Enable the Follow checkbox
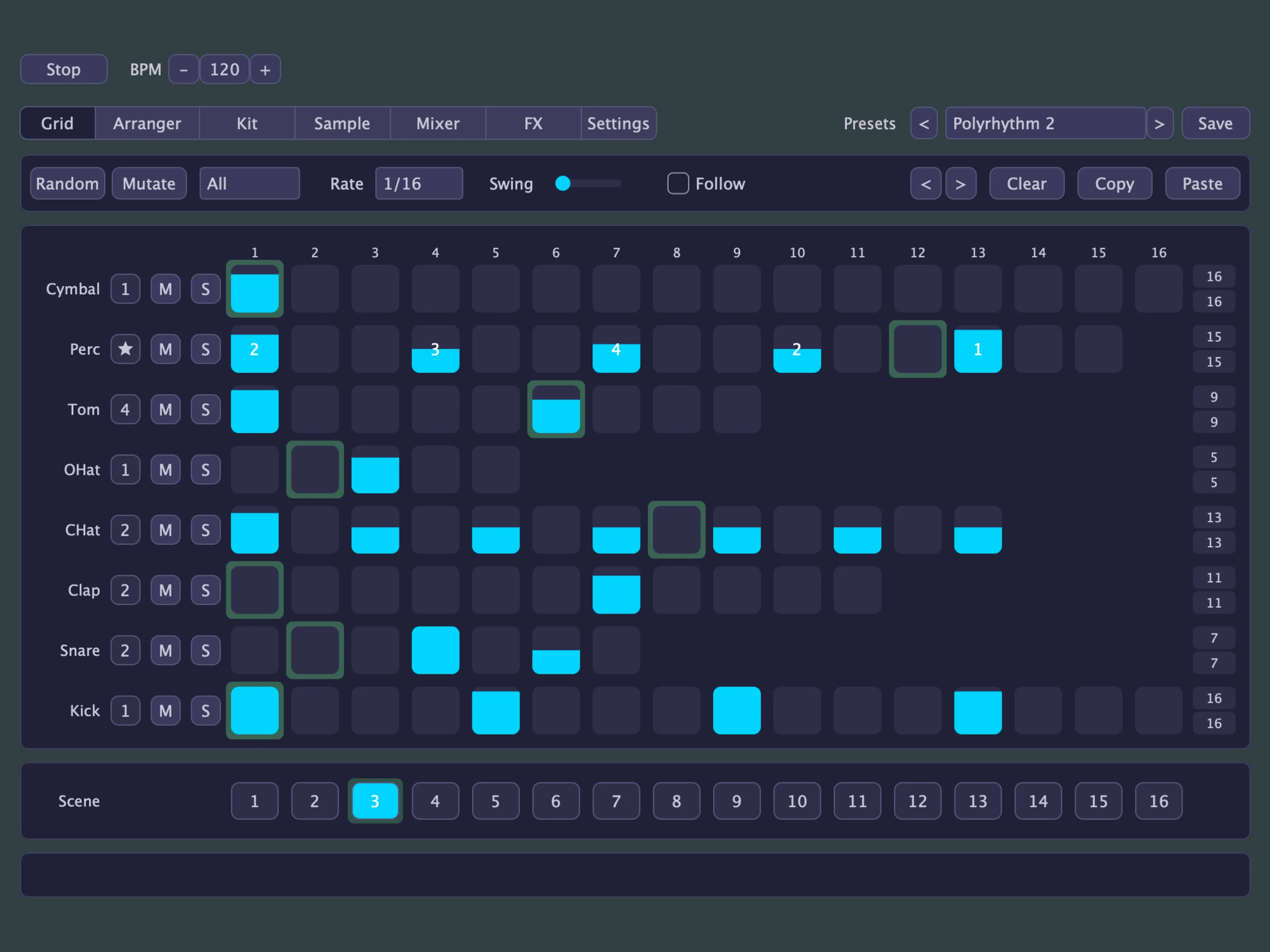 (677, 184)
